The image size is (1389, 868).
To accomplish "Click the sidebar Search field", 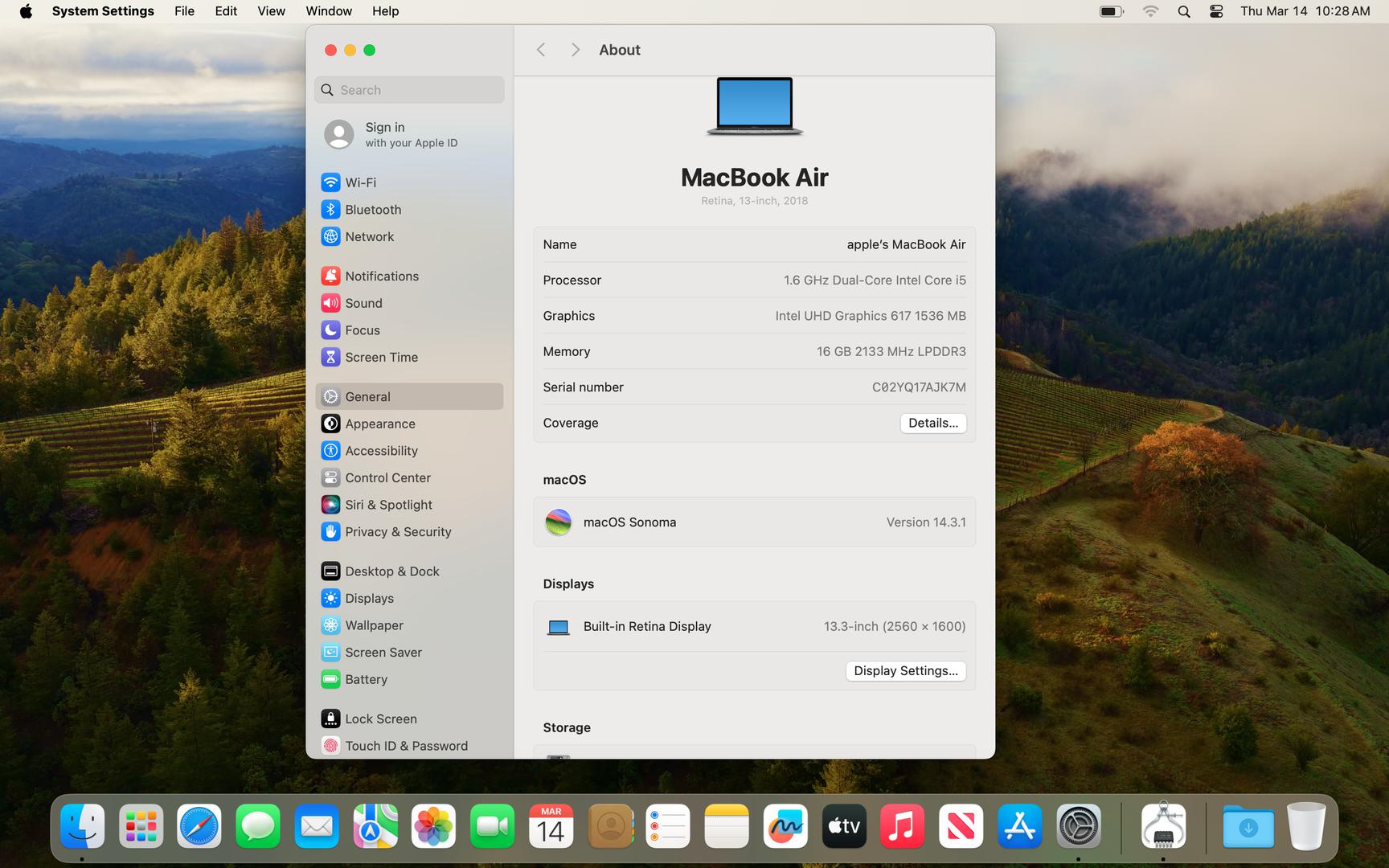I will (x=409, y=90).
